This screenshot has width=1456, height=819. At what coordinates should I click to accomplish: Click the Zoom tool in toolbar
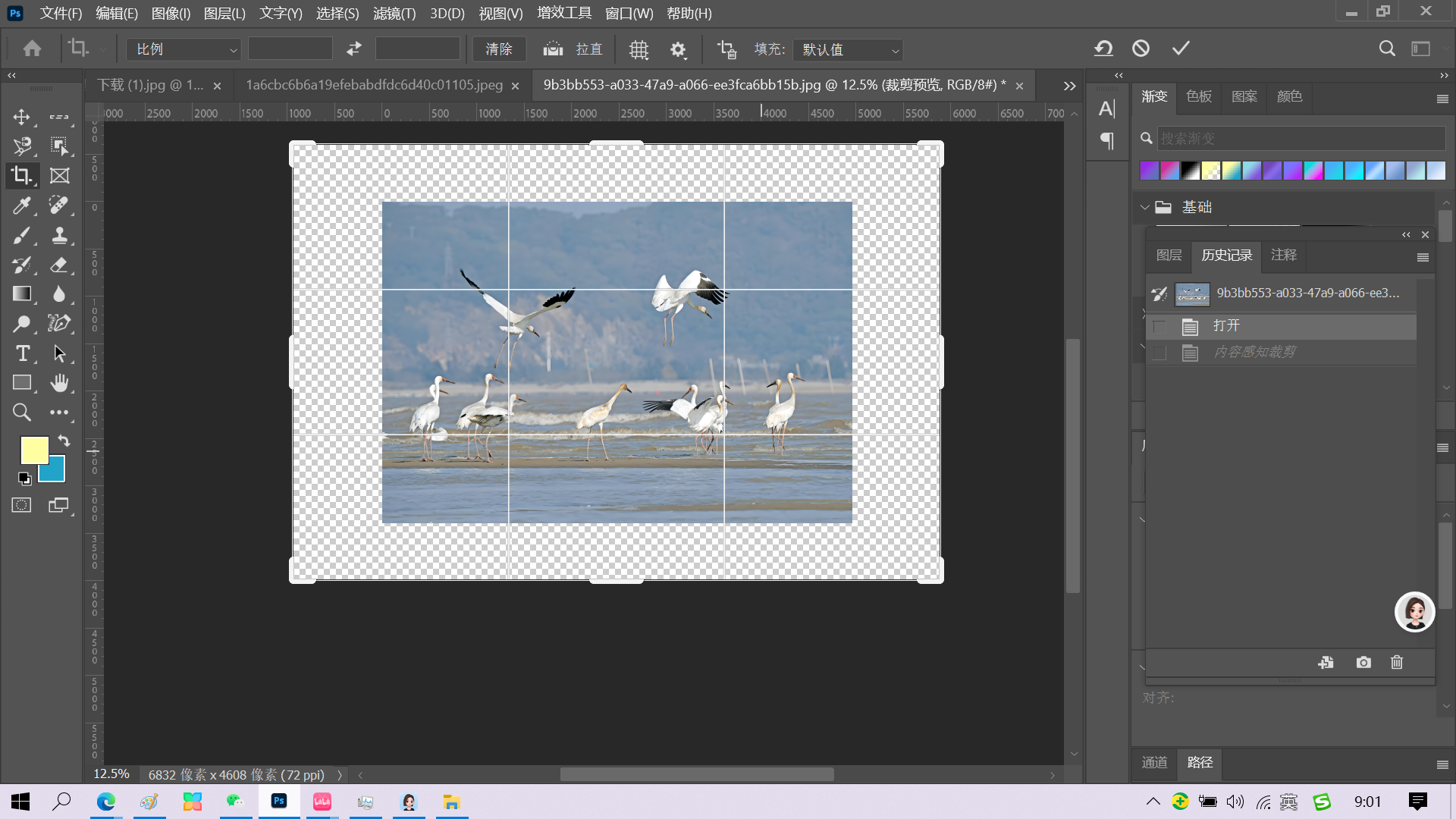click(x=21, y=413)
